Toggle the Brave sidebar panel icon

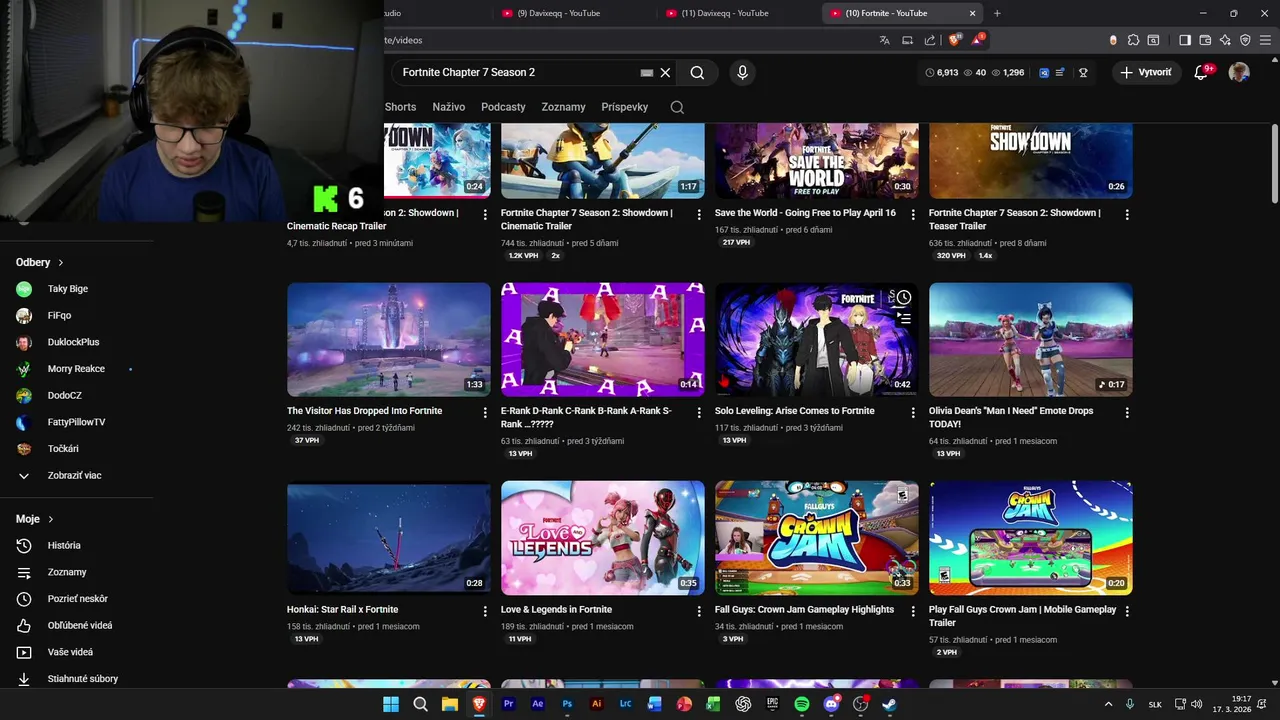point(1185,40)
